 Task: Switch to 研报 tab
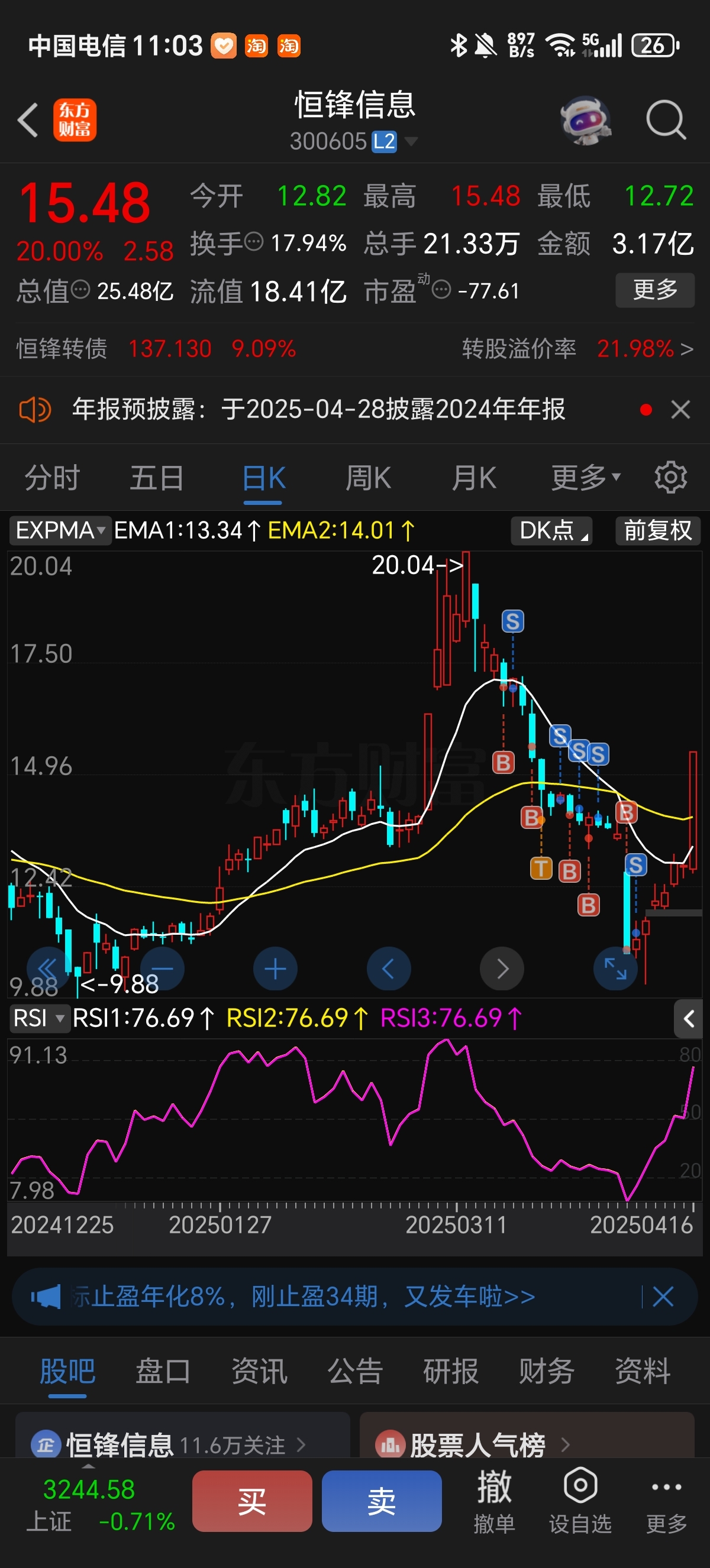pos(451,1371)
